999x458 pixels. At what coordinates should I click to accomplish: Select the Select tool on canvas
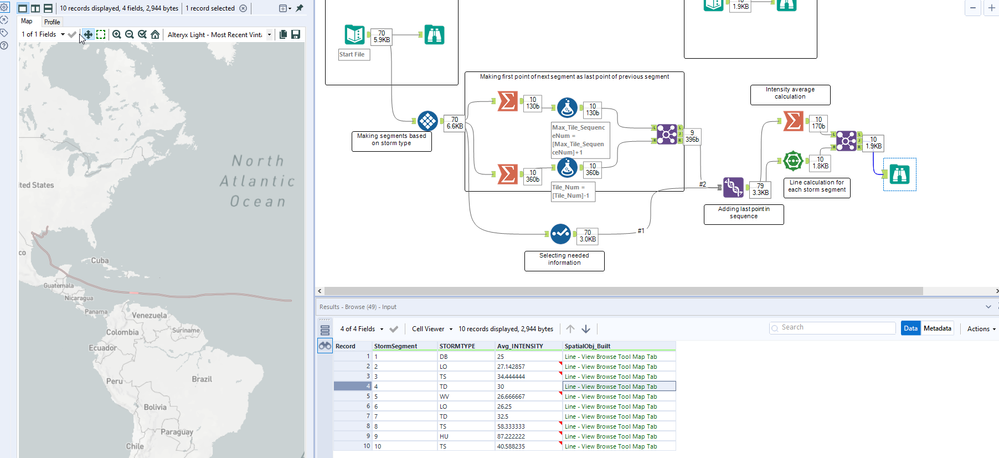(560, 234)
